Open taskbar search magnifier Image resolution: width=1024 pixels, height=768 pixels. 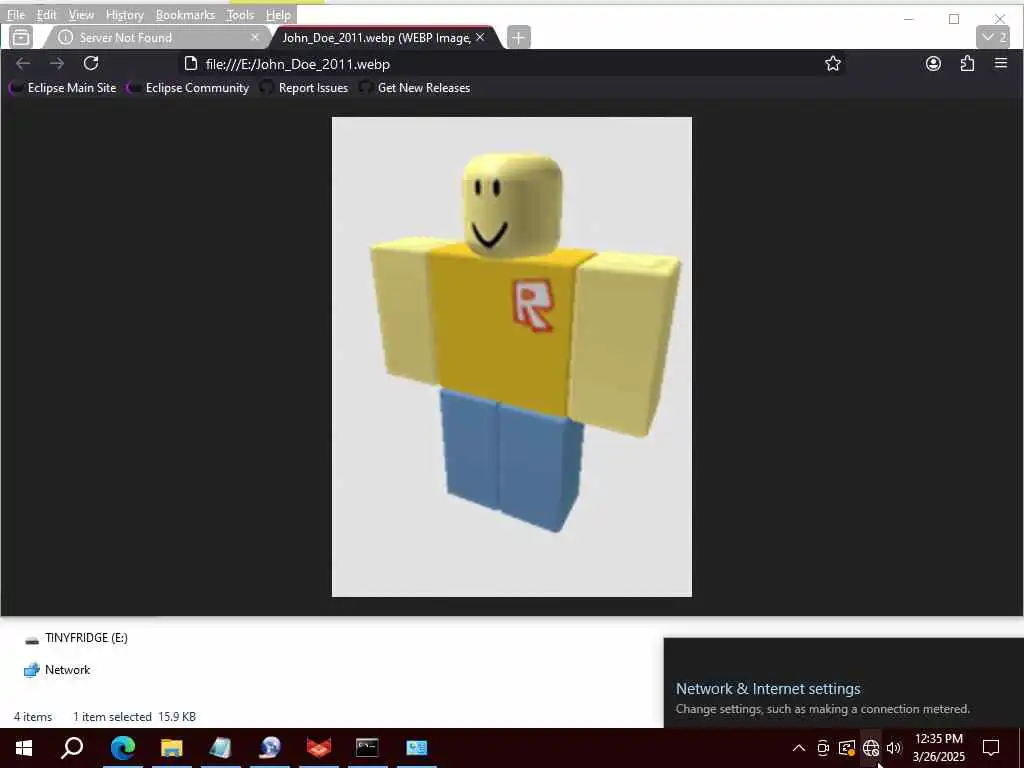[x=72, y=748]
